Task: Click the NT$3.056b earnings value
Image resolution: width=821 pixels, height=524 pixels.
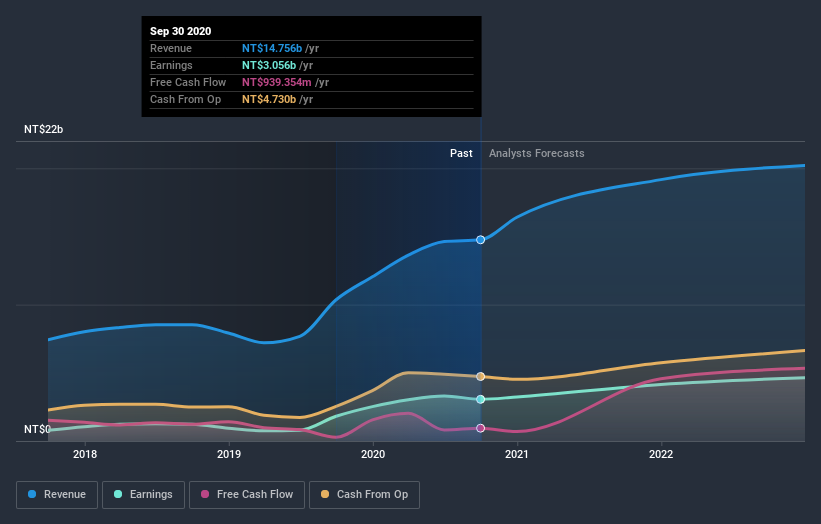Action: click(x=269, y=65)
